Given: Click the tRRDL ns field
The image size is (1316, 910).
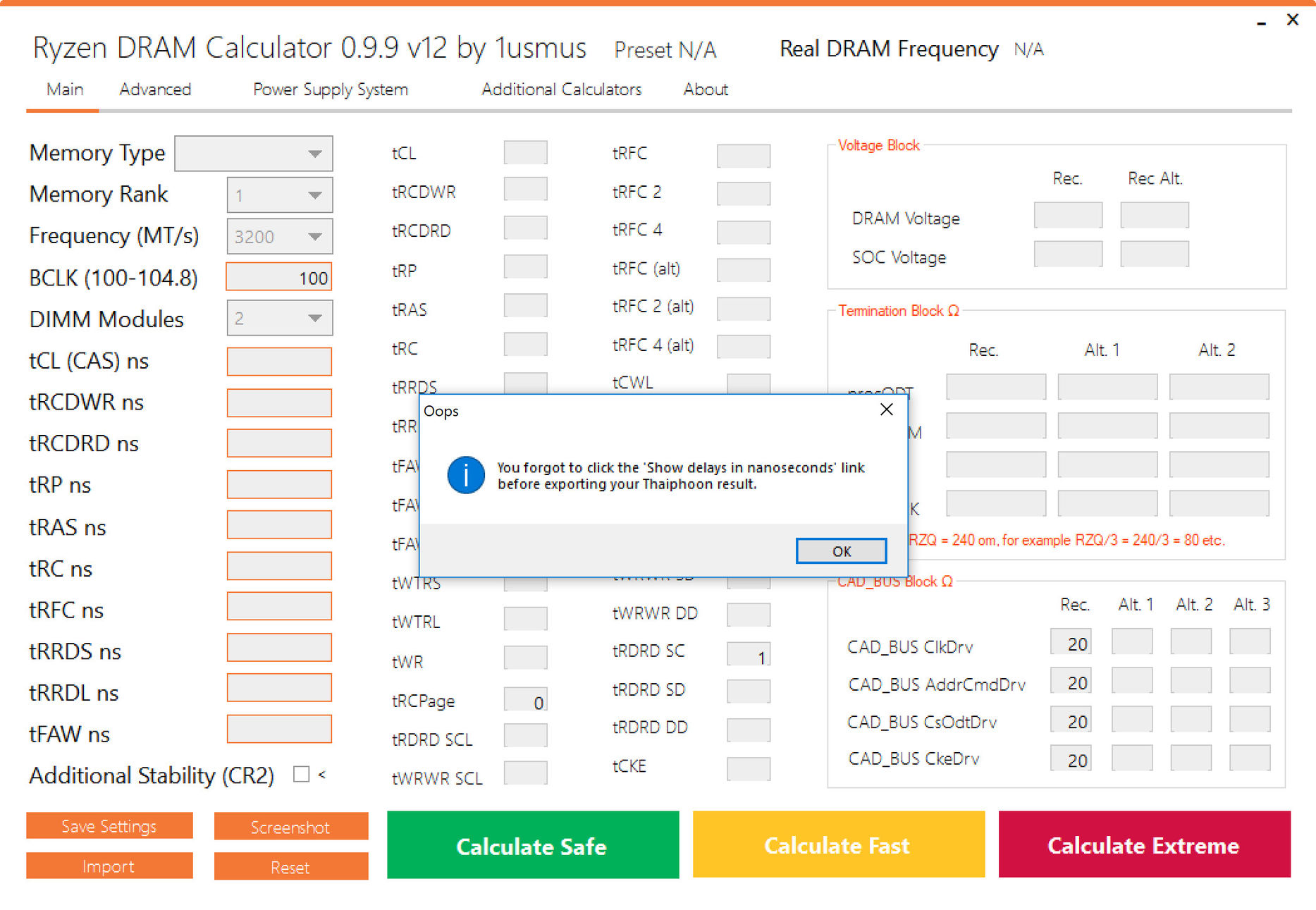Looking at the screenshot, I should coord(279,688).
